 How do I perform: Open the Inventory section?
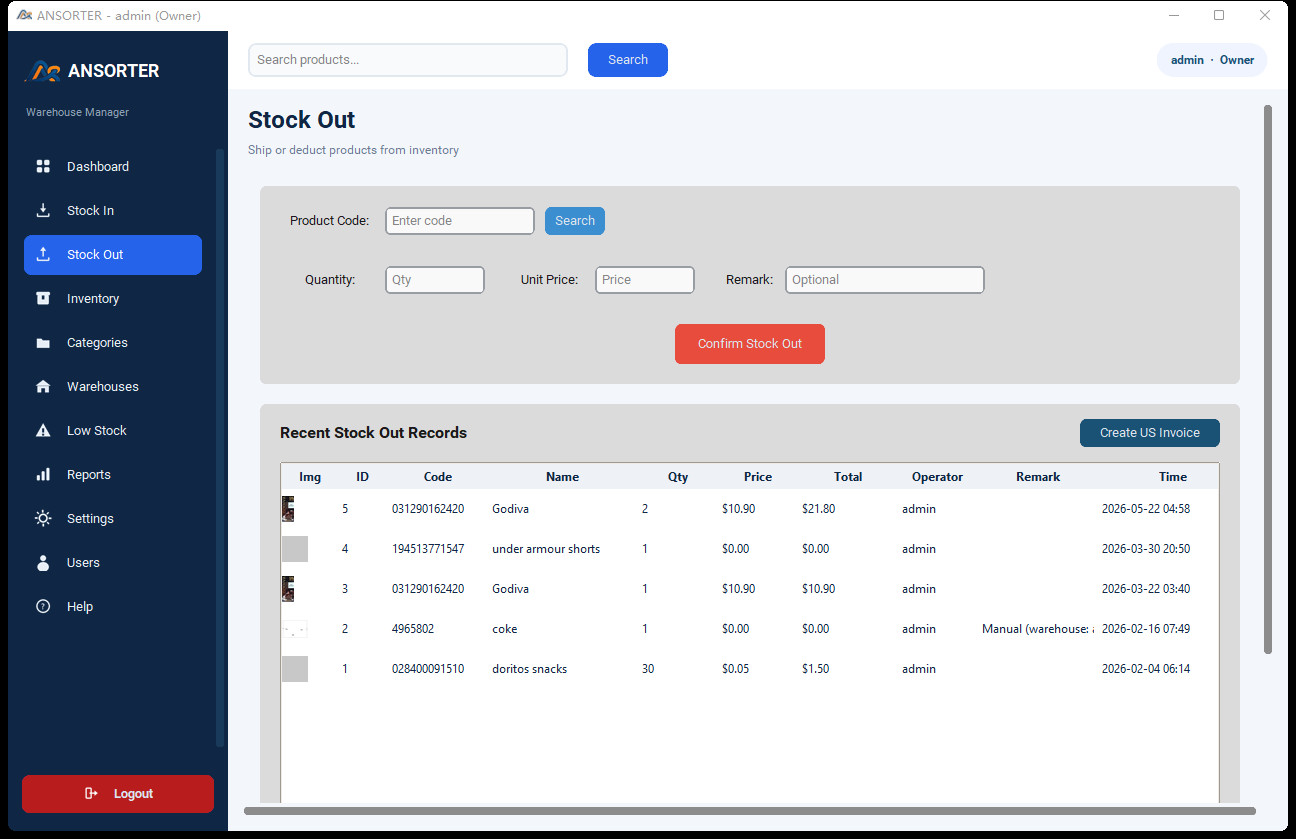(113, 298)
